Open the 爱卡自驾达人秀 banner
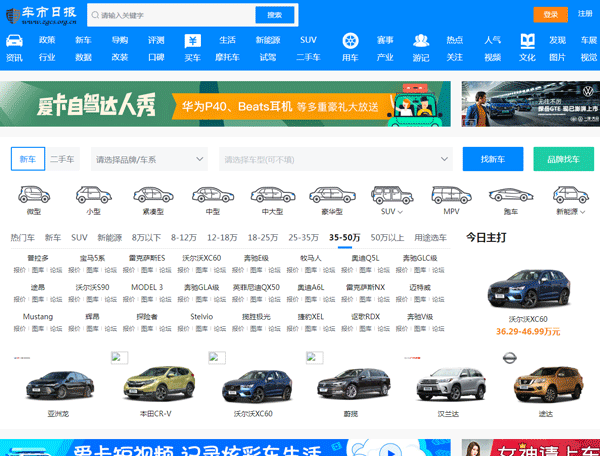The width and height of the screenshot is (600, 456). pyautogui.click(x=225, y=104)
